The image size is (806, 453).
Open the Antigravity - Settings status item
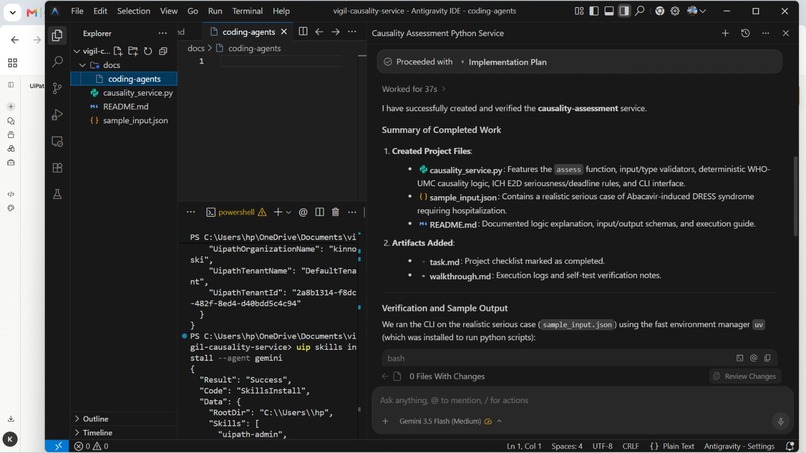click(739, 446)
